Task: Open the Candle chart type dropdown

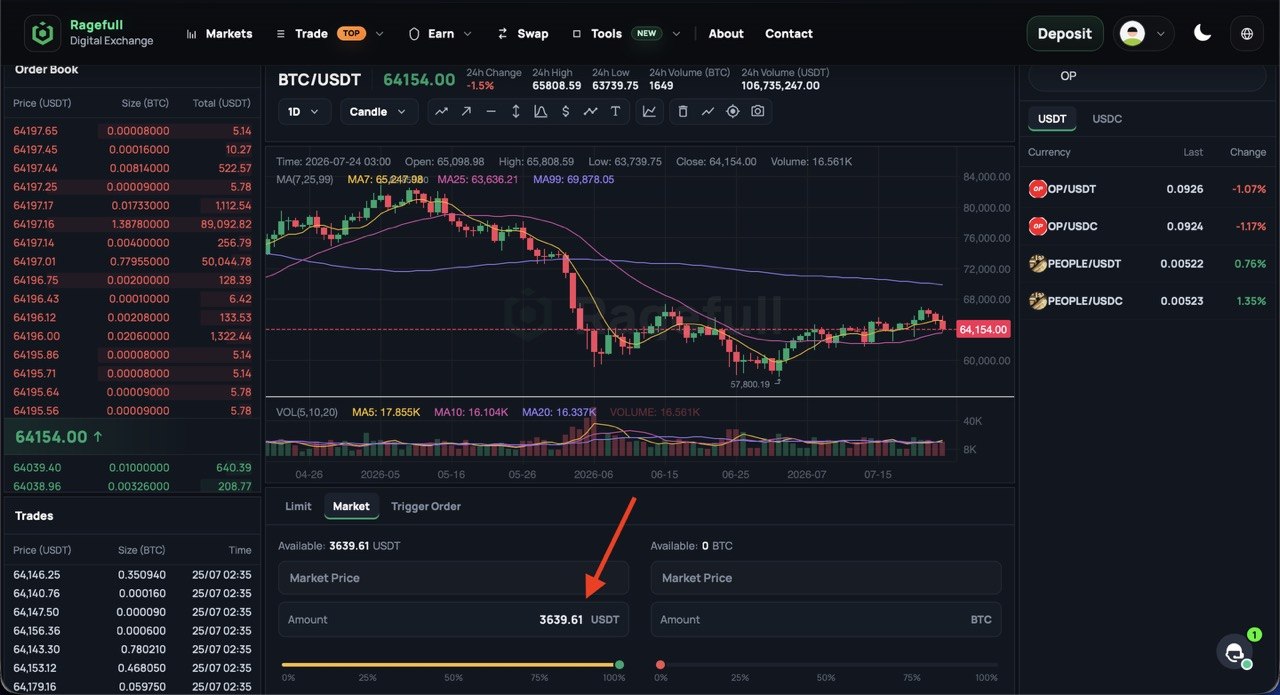Action: click(x=379, y=112)
